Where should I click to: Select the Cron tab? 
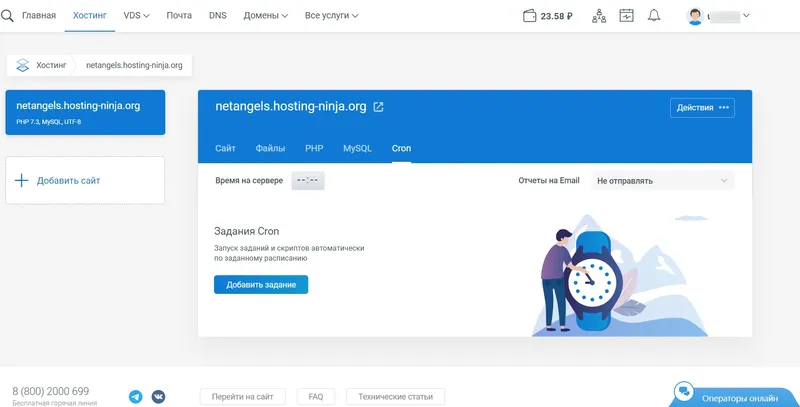click(402, 148)
